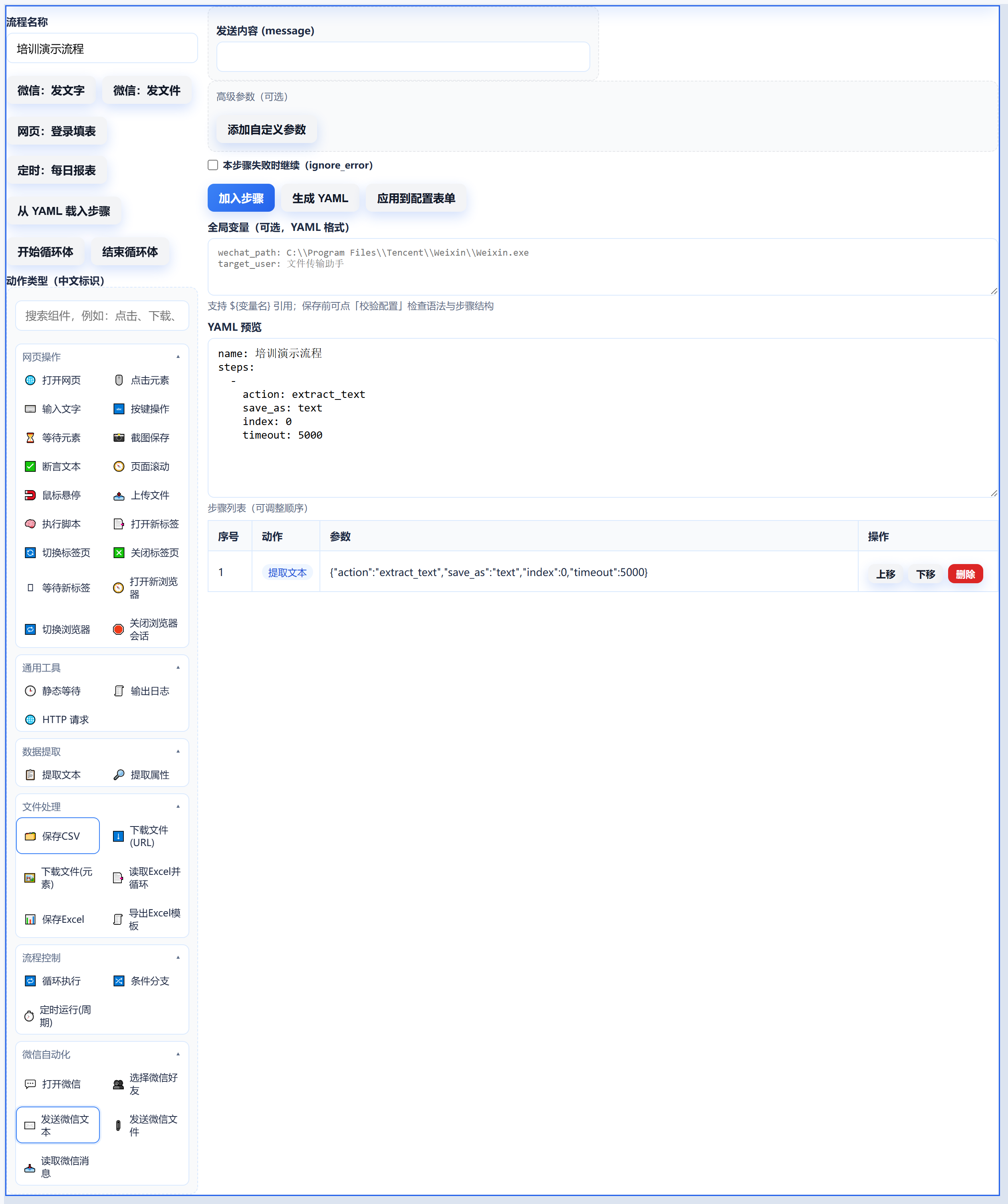The height and width of the screenshot is (1204, 1008).
Task: Select the 上传文件 upload icon
Action: tap(119, 495)
